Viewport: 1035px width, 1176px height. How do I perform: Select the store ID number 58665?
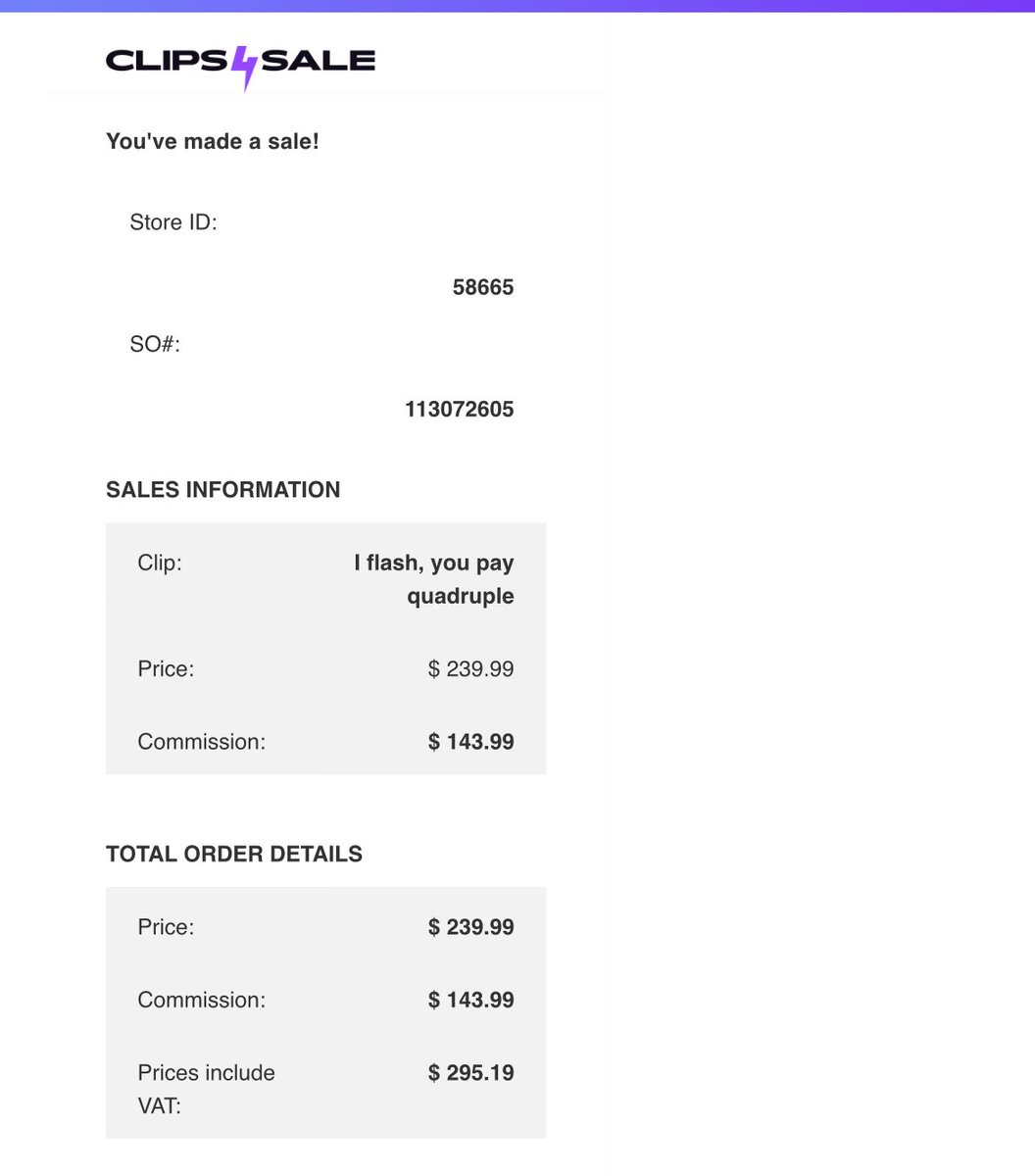coord(483,287)
